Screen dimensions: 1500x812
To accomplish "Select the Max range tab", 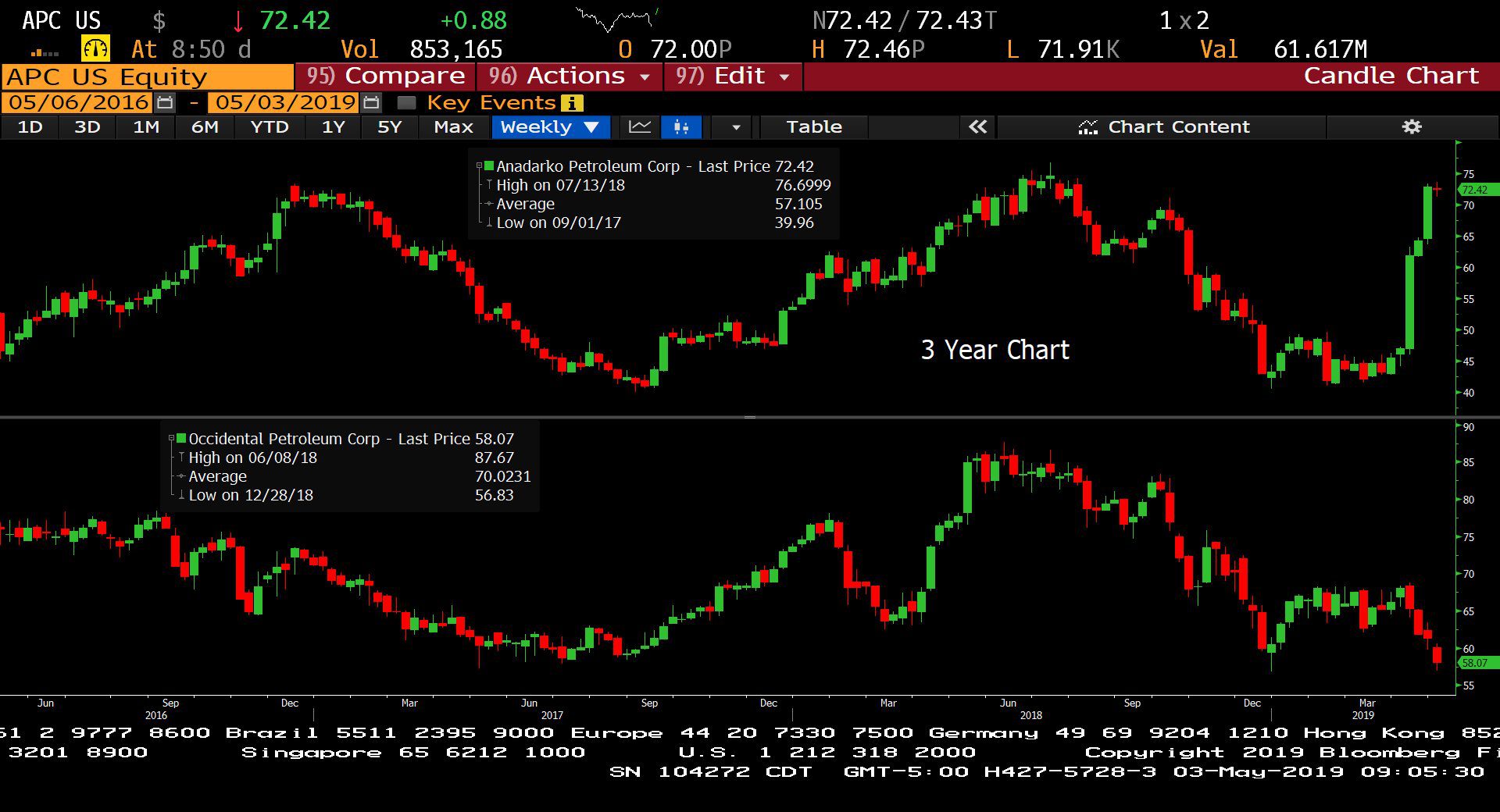I will (x=453, y=127).
